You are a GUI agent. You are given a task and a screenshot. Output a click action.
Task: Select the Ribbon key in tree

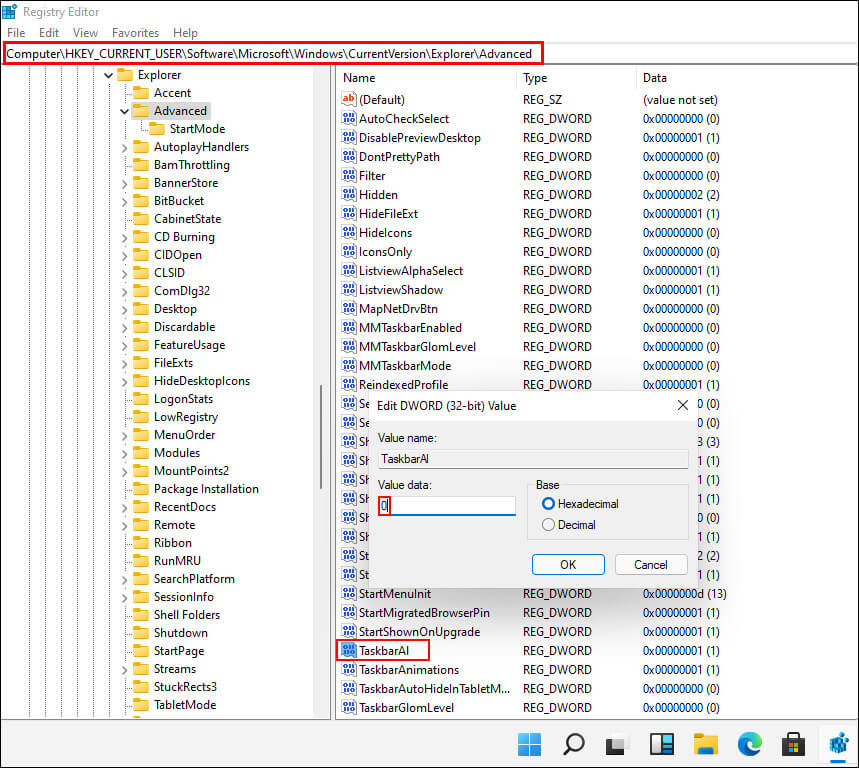click(x=173, y=543)
